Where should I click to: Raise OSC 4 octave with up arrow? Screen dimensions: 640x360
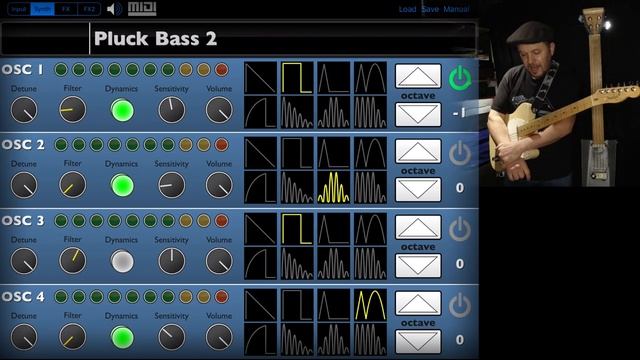click(x=418, y=303)
